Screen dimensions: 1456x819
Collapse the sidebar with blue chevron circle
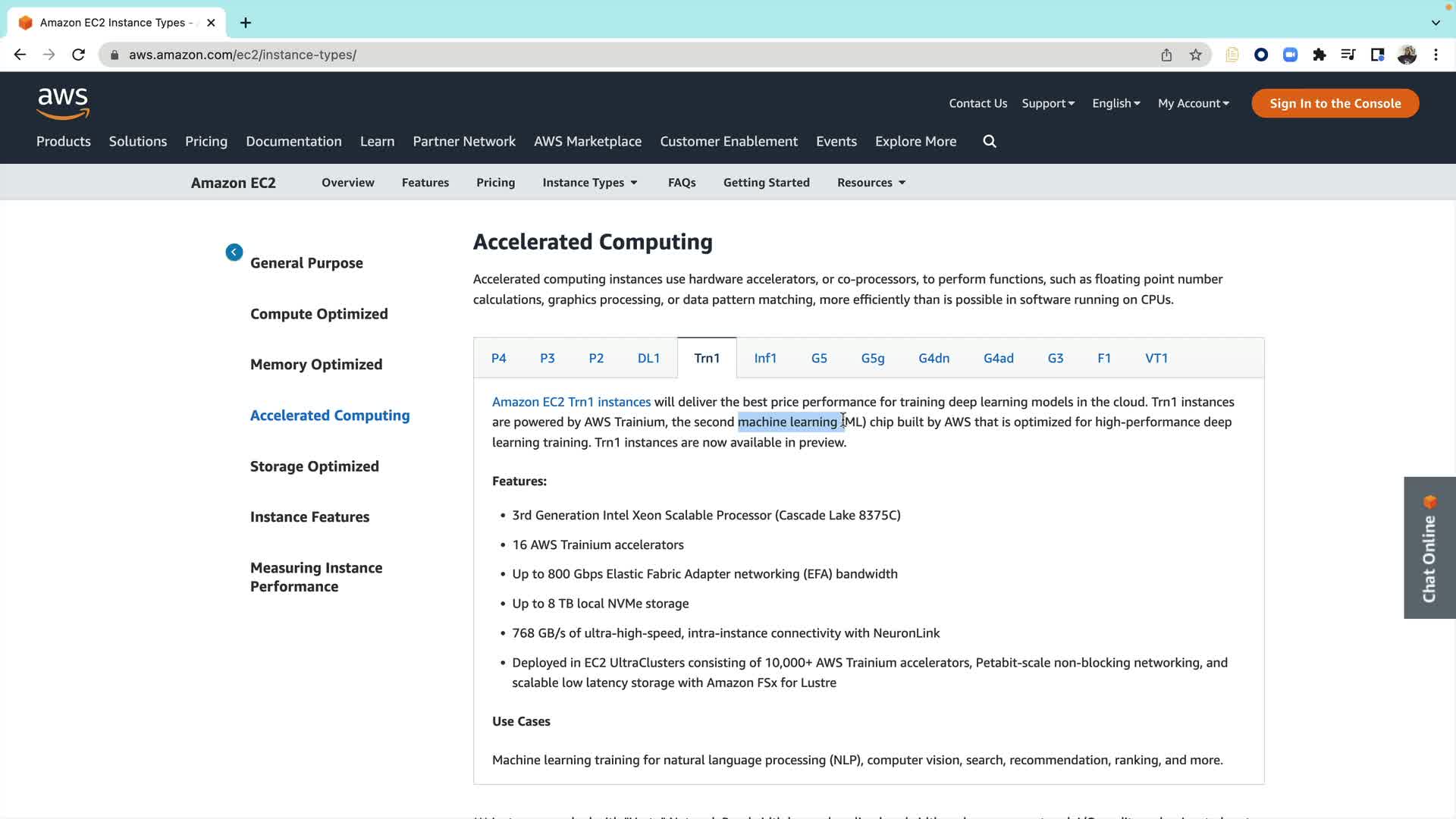pyautogui.click(x=234, y=253)
